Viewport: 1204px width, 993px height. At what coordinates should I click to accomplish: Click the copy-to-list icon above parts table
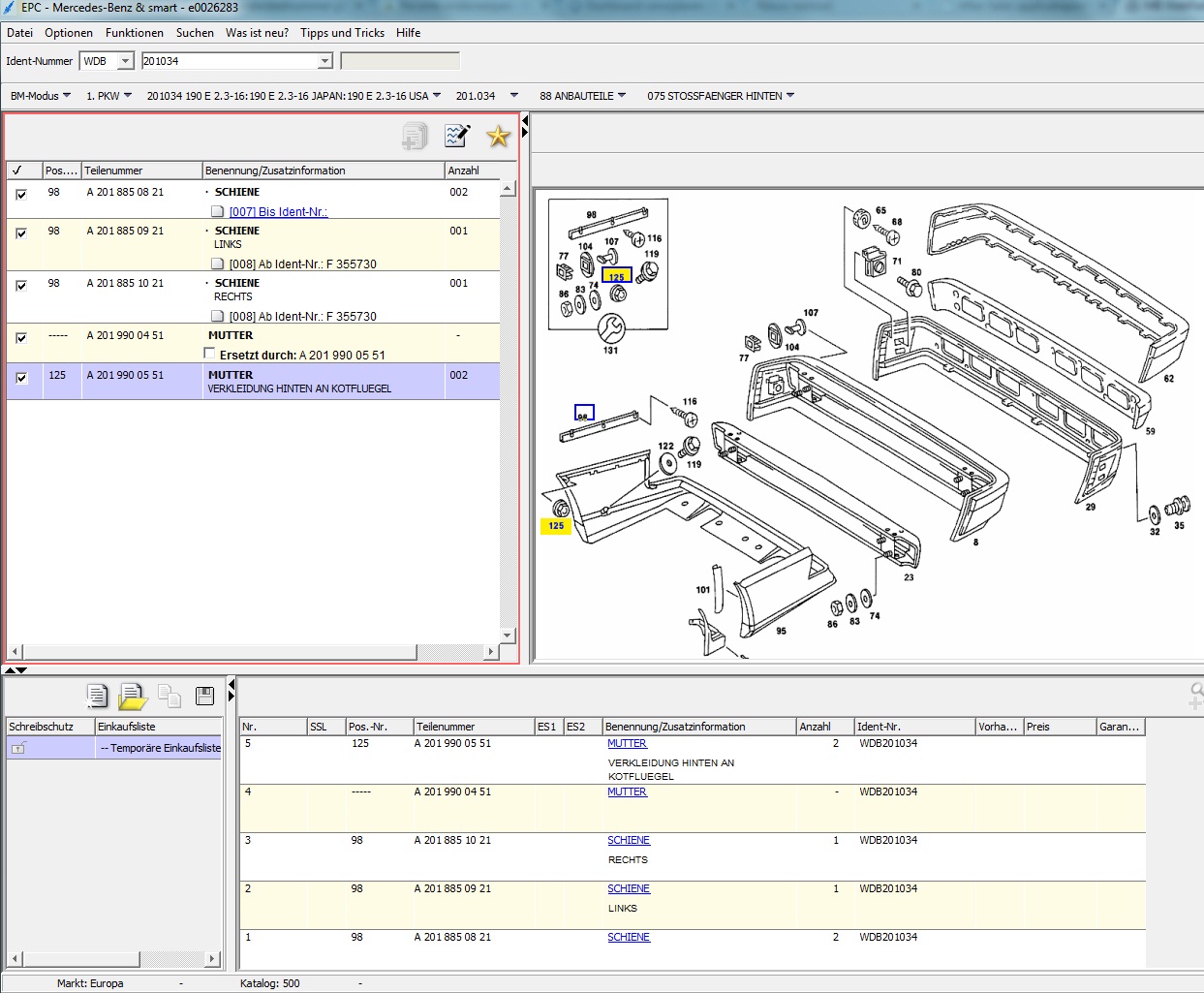(x=415, y=137)
